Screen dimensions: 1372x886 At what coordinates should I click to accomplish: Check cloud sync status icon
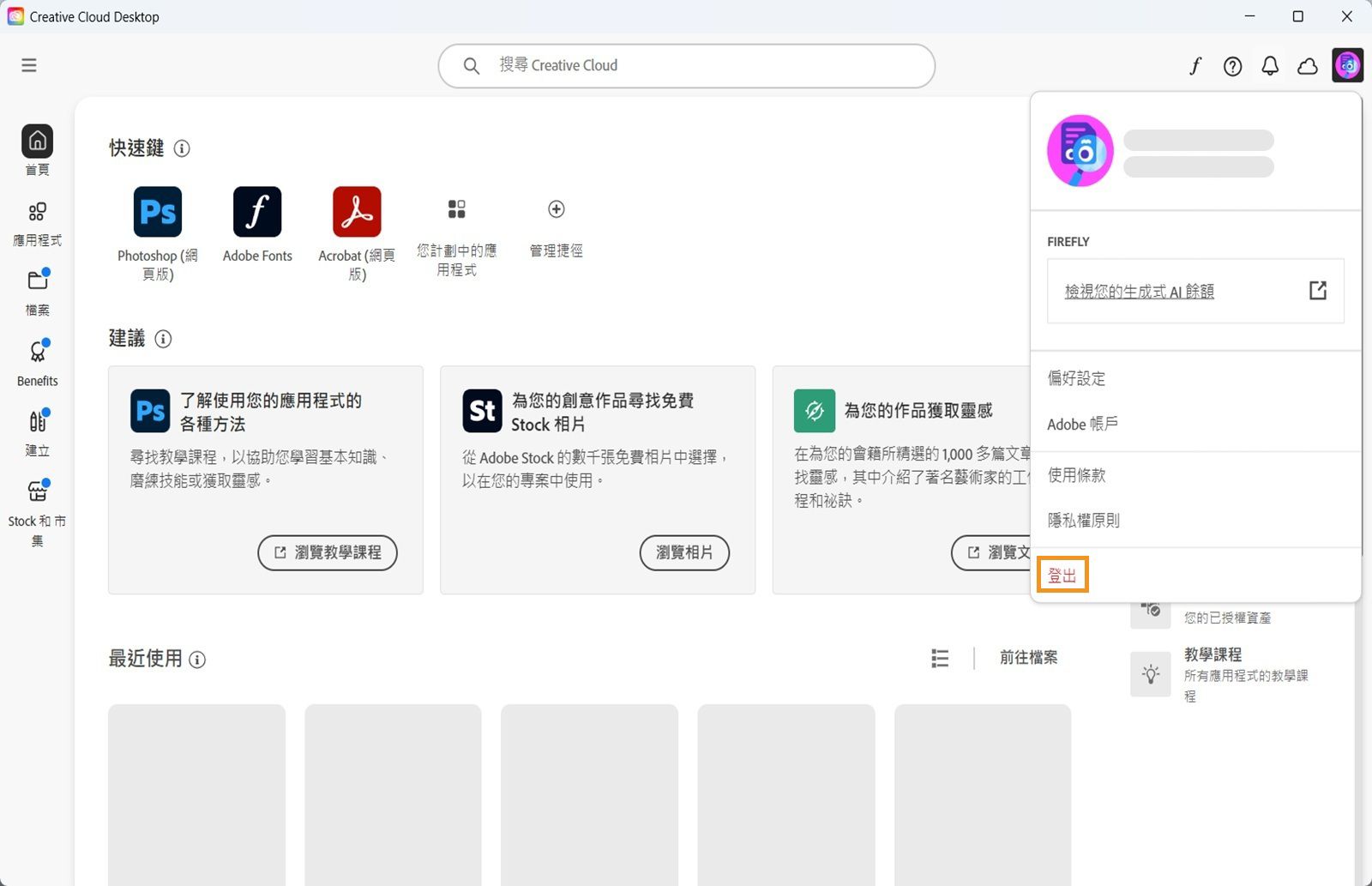click(x=1308, y=66)
